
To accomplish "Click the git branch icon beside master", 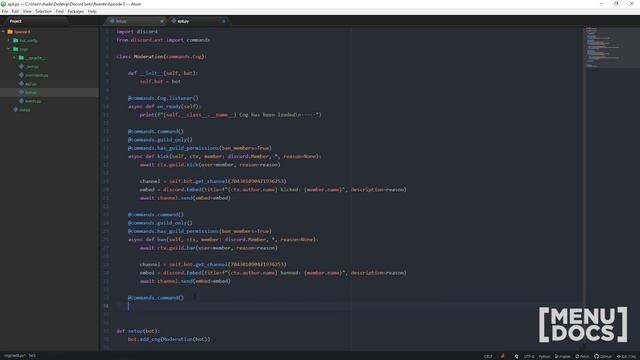I will [556, 356].
